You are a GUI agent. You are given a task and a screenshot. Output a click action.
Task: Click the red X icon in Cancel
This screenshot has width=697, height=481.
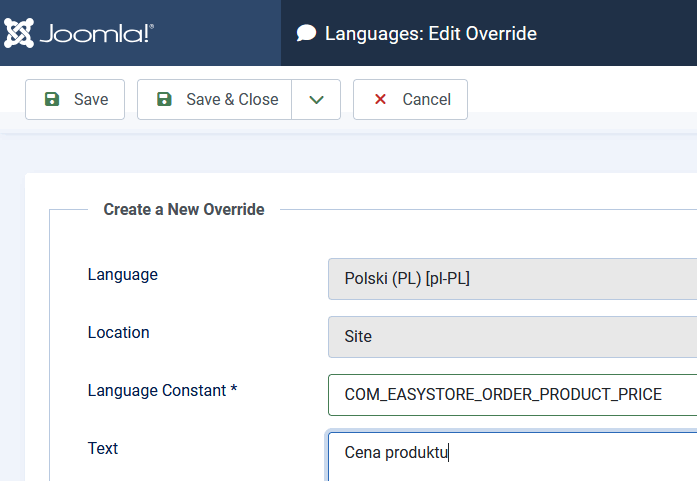(380, 100)
